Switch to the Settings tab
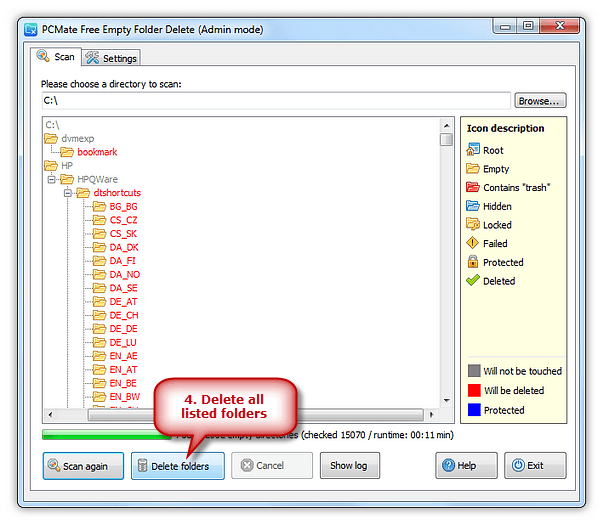The image size is (603, 525). click(111, 58)
